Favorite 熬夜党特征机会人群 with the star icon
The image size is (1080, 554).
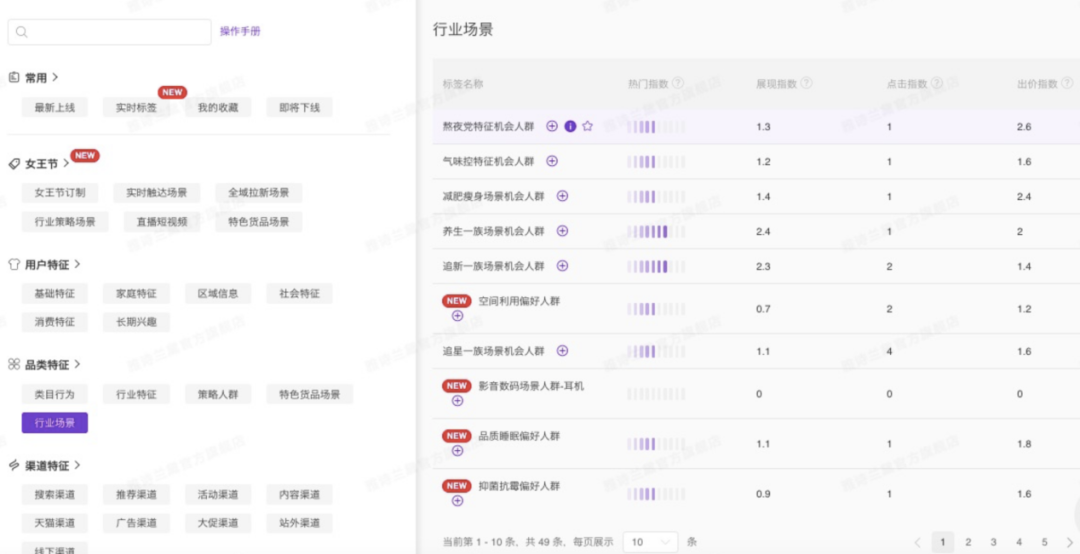(x=588, y=126)
